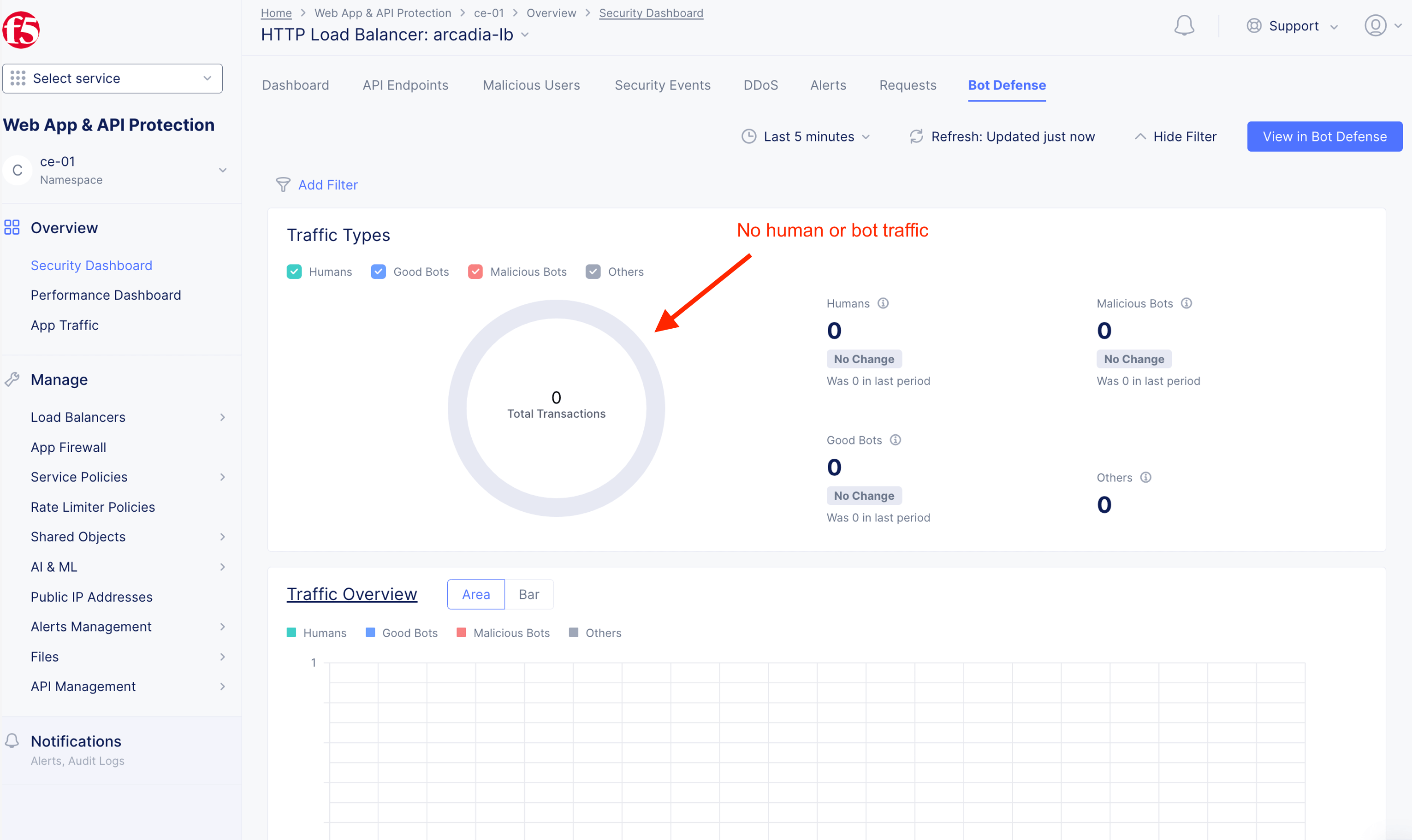The height and width of the screenshot is (840, 1412).
Task: Switch to the Security Events tab
Action: [x=662, y=85]
